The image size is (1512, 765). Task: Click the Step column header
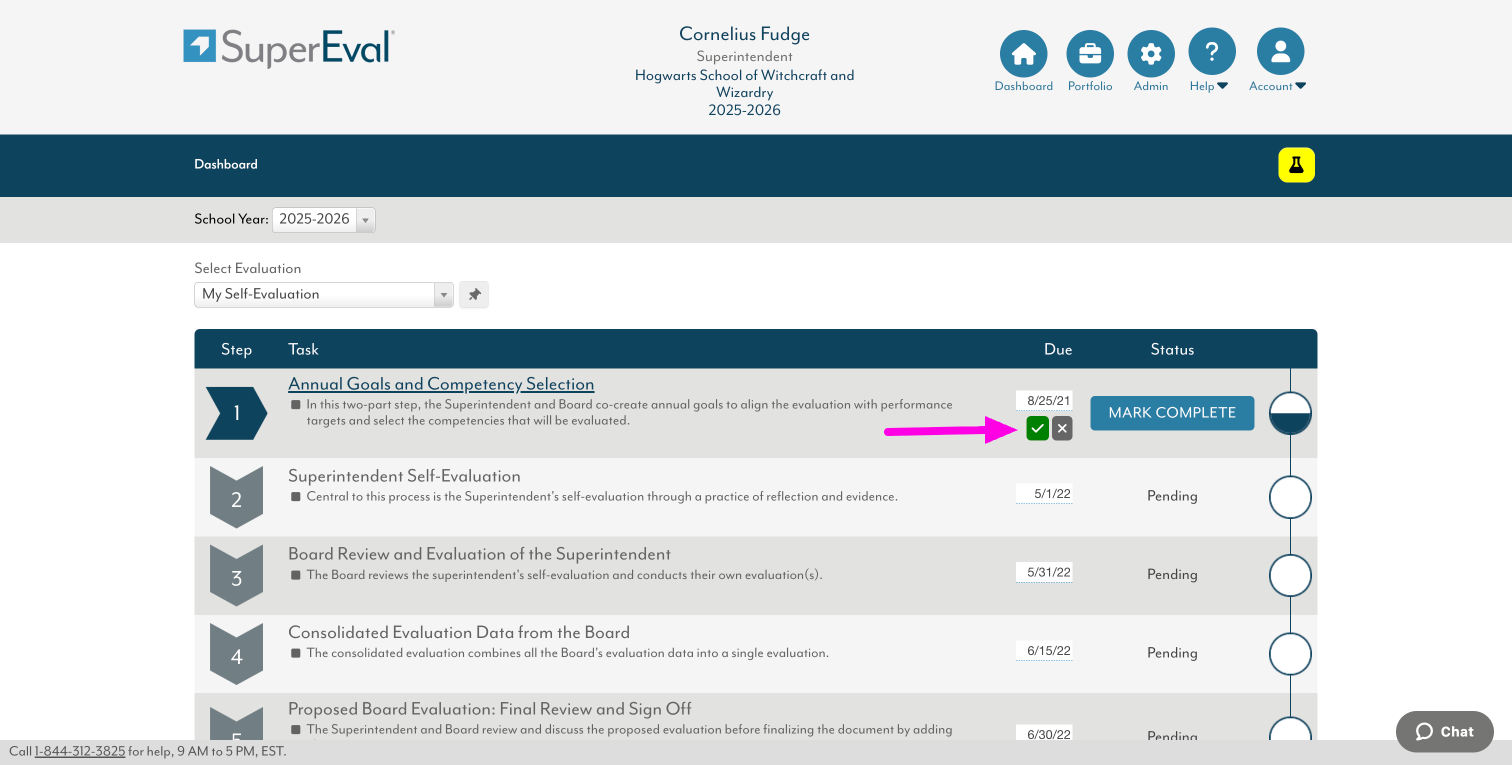[236, 349]
